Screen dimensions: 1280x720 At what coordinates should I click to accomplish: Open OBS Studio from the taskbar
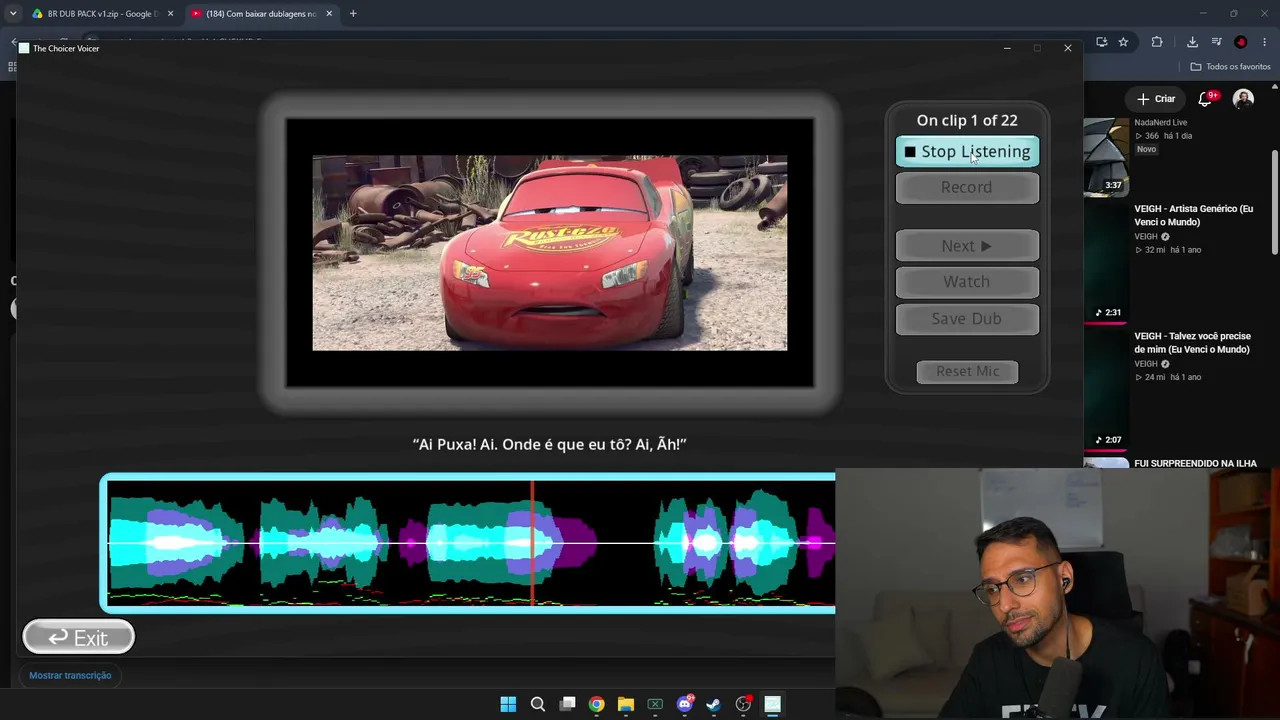pyautogui.click(x=743, y=705)
